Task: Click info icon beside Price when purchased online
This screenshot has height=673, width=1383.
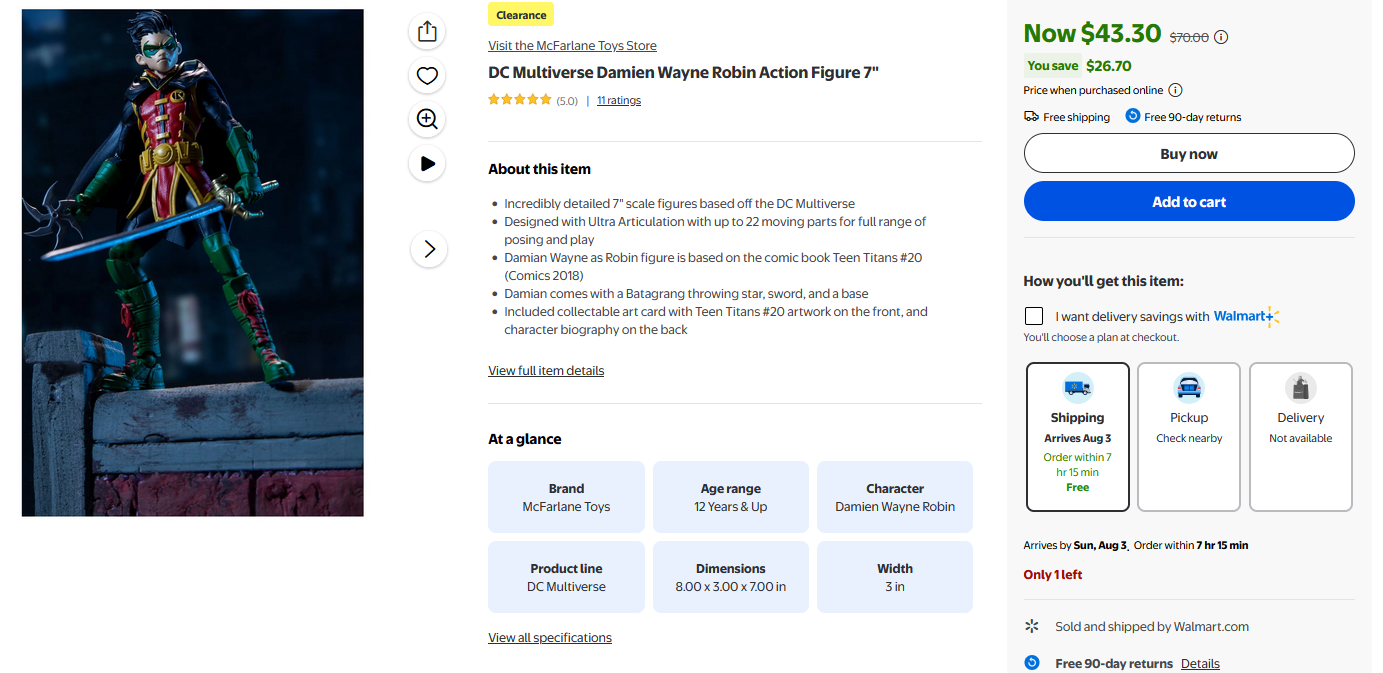Action: click(x=1175, y=90)
